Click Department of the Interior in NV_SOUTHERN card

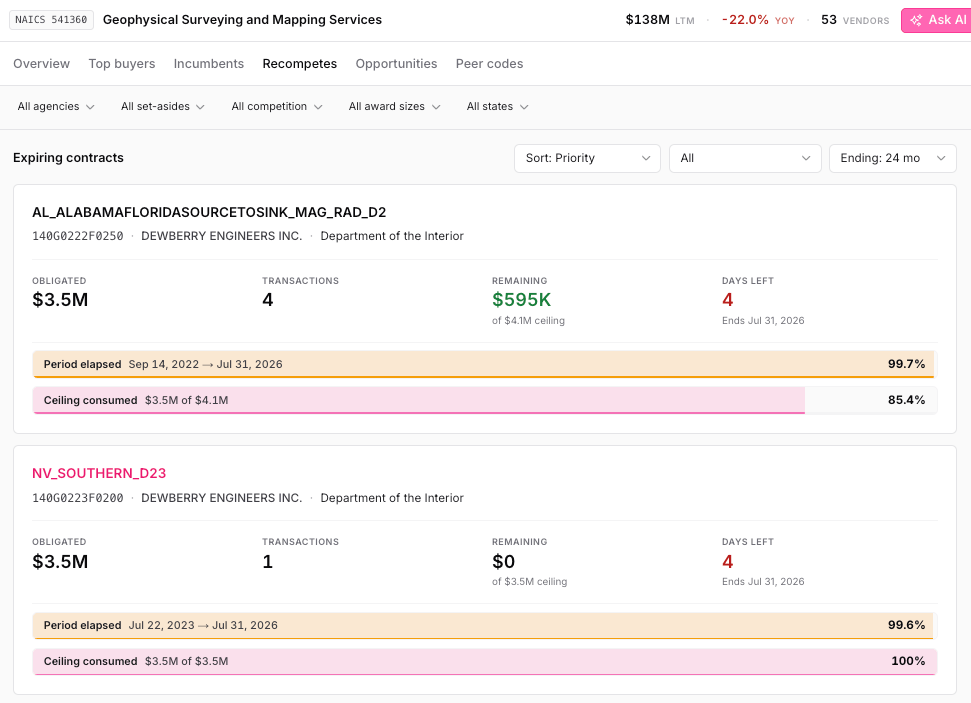tap(392, 498)
